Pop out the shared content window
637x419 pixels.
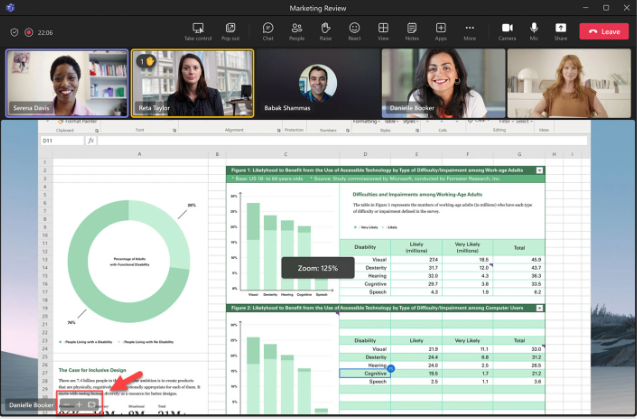point(230,30)
